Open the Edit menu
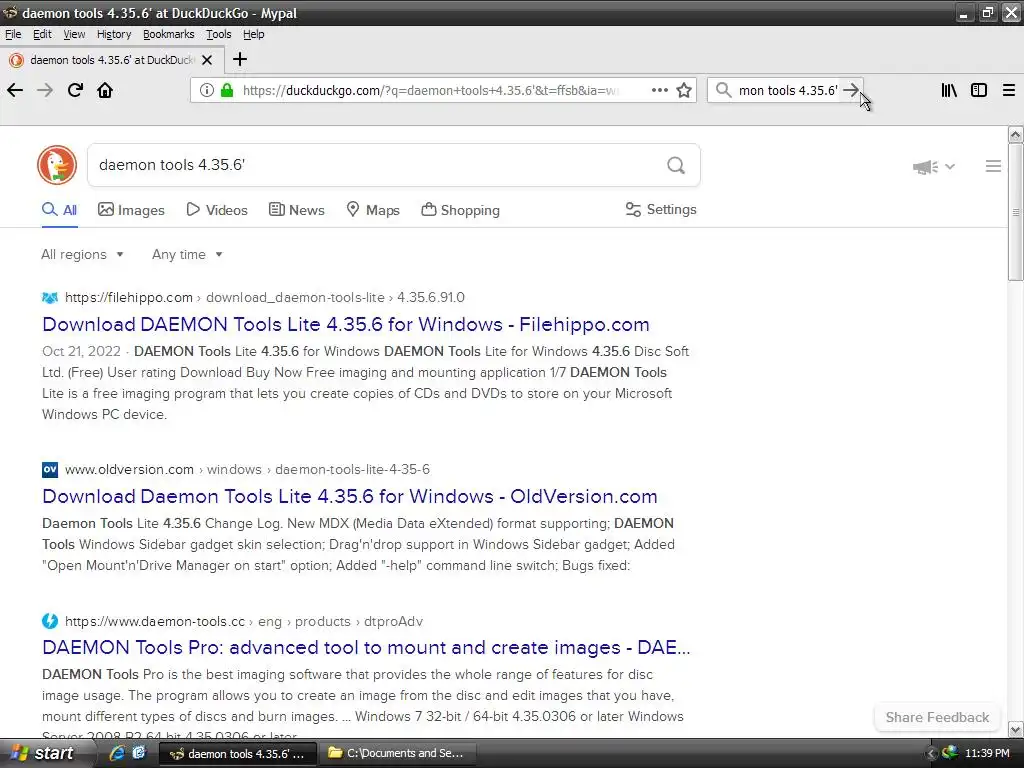1024x768 pixels. click(x=42, y=34)
